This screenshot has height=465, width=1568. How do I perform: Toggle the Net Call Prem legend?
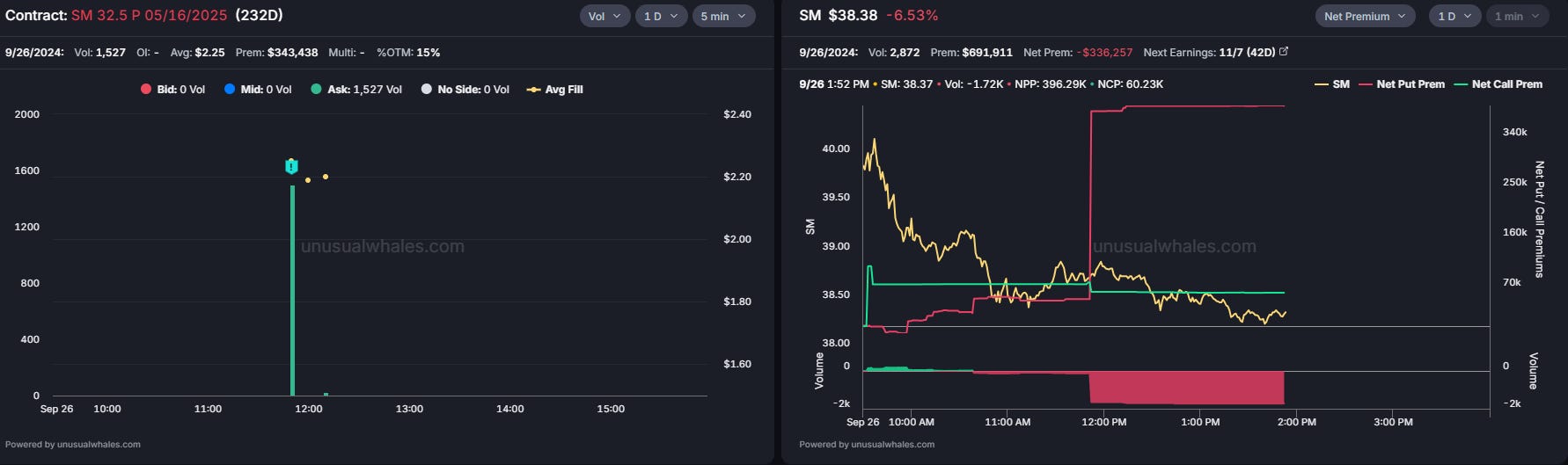1498,84
